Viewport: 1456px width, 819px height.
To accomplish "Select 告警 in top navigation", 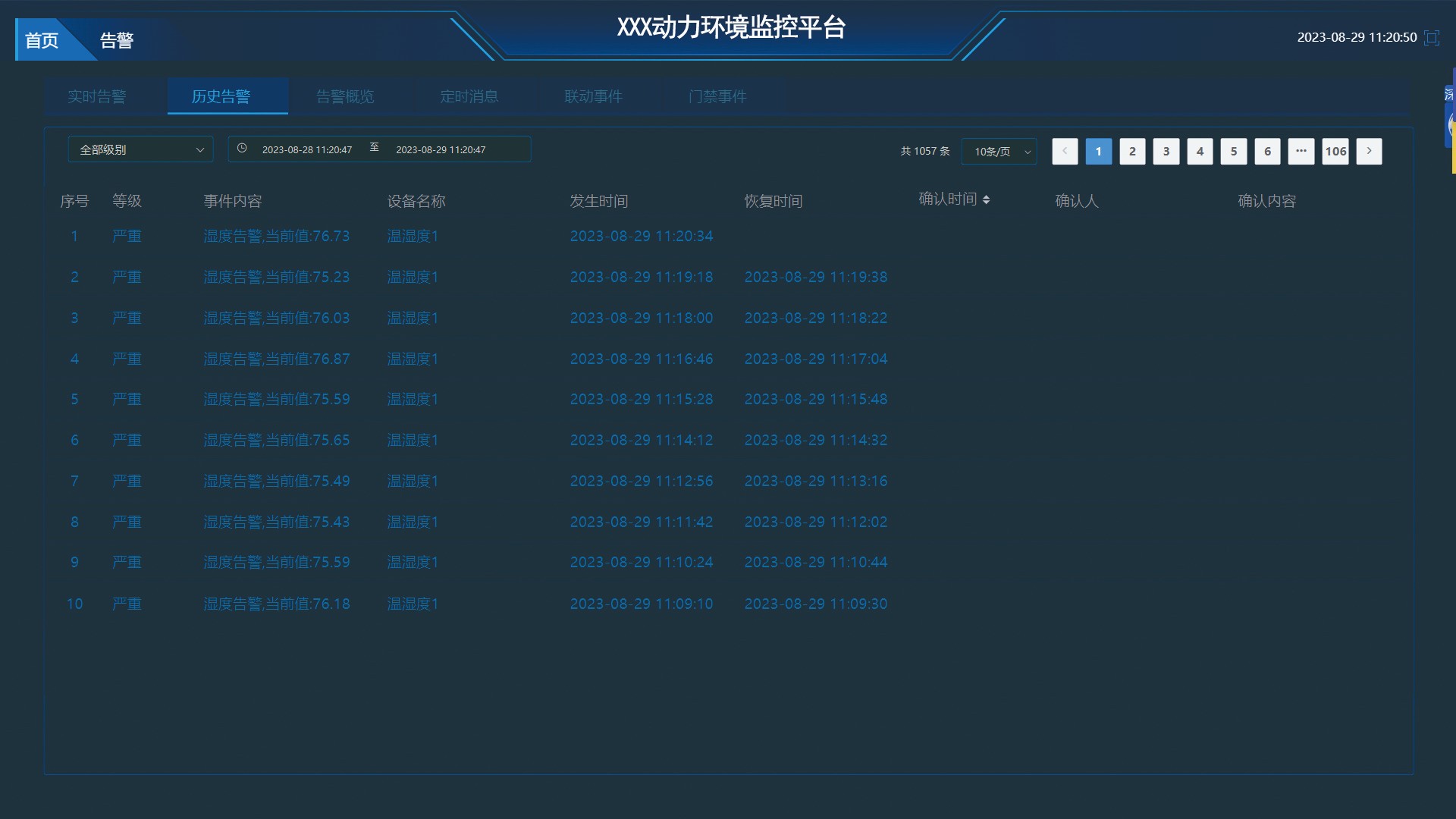I will click(117, 40).
